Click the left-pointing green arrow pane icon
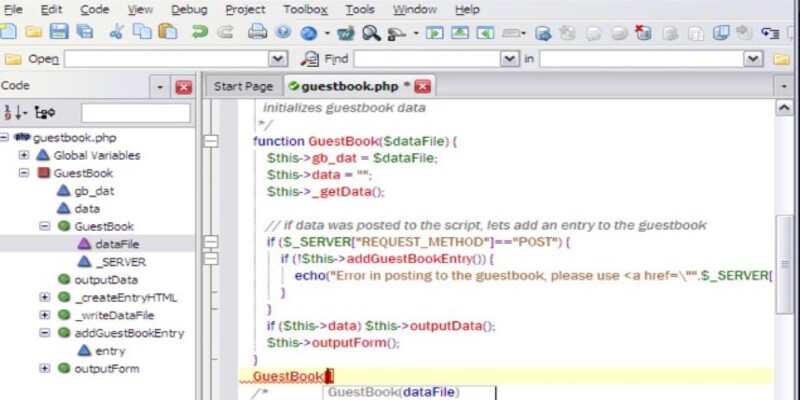Image resolution: width=800 pixels, height=400 pixels. coord(485,33)
